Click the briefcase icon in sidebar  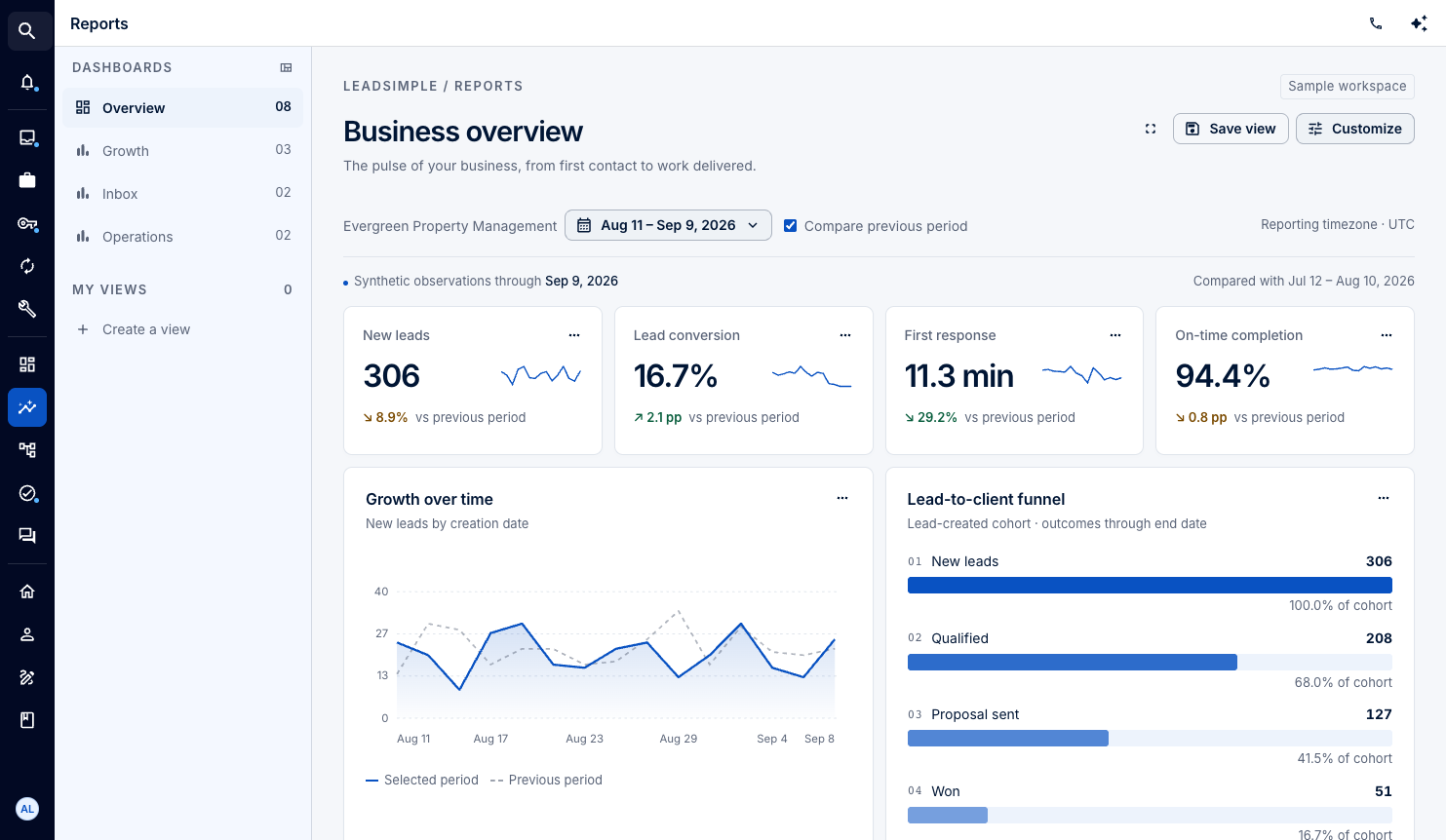click(x=27, y=180)
